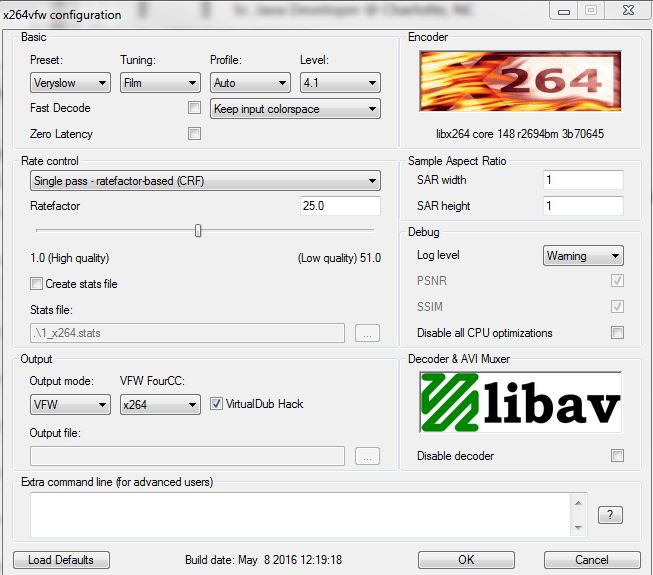
Task: Click the Ratefactor quality slider thumb
Action: [198, 230]
